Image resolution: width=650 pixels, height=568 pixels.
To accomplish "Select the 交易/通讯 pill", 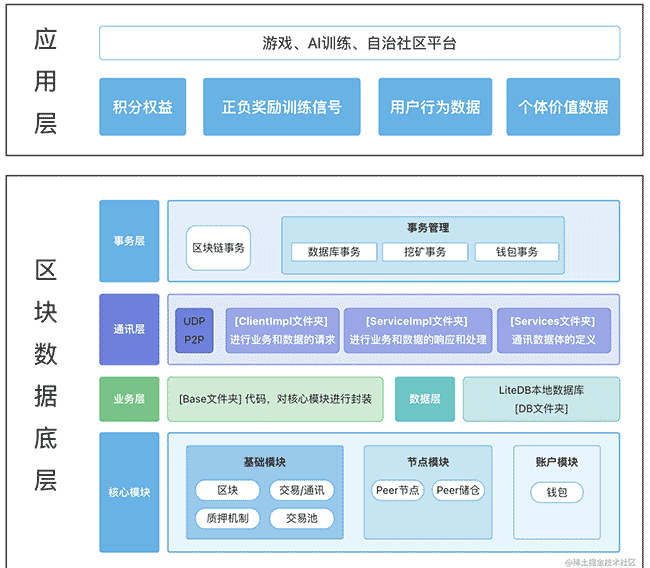I will (x=302, y=490).
